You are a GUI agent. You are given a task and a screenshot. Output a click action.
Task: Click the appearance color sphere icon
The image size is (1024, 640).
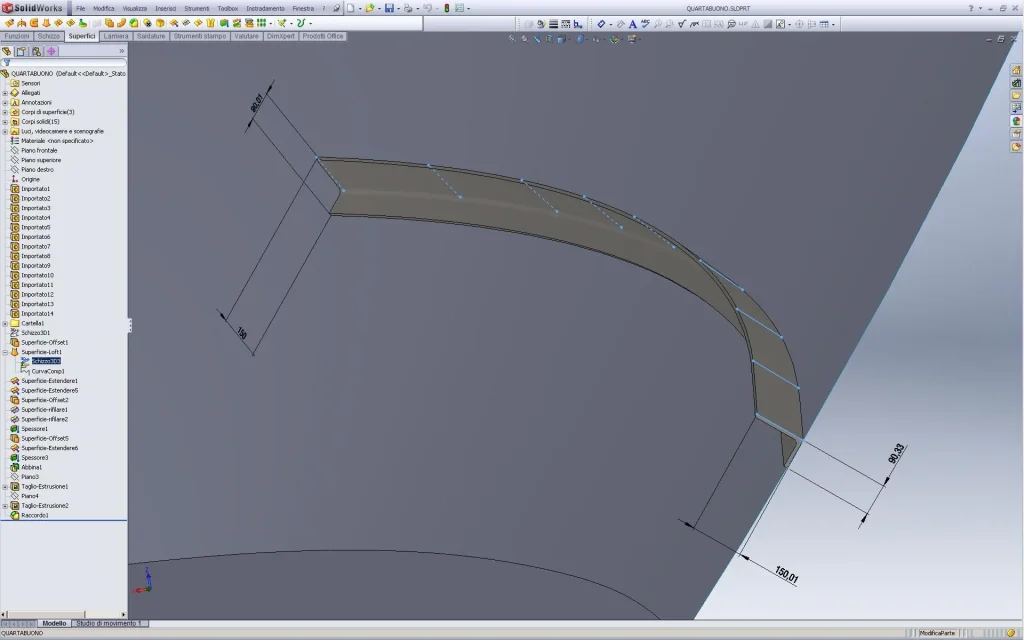click(614, 39)
